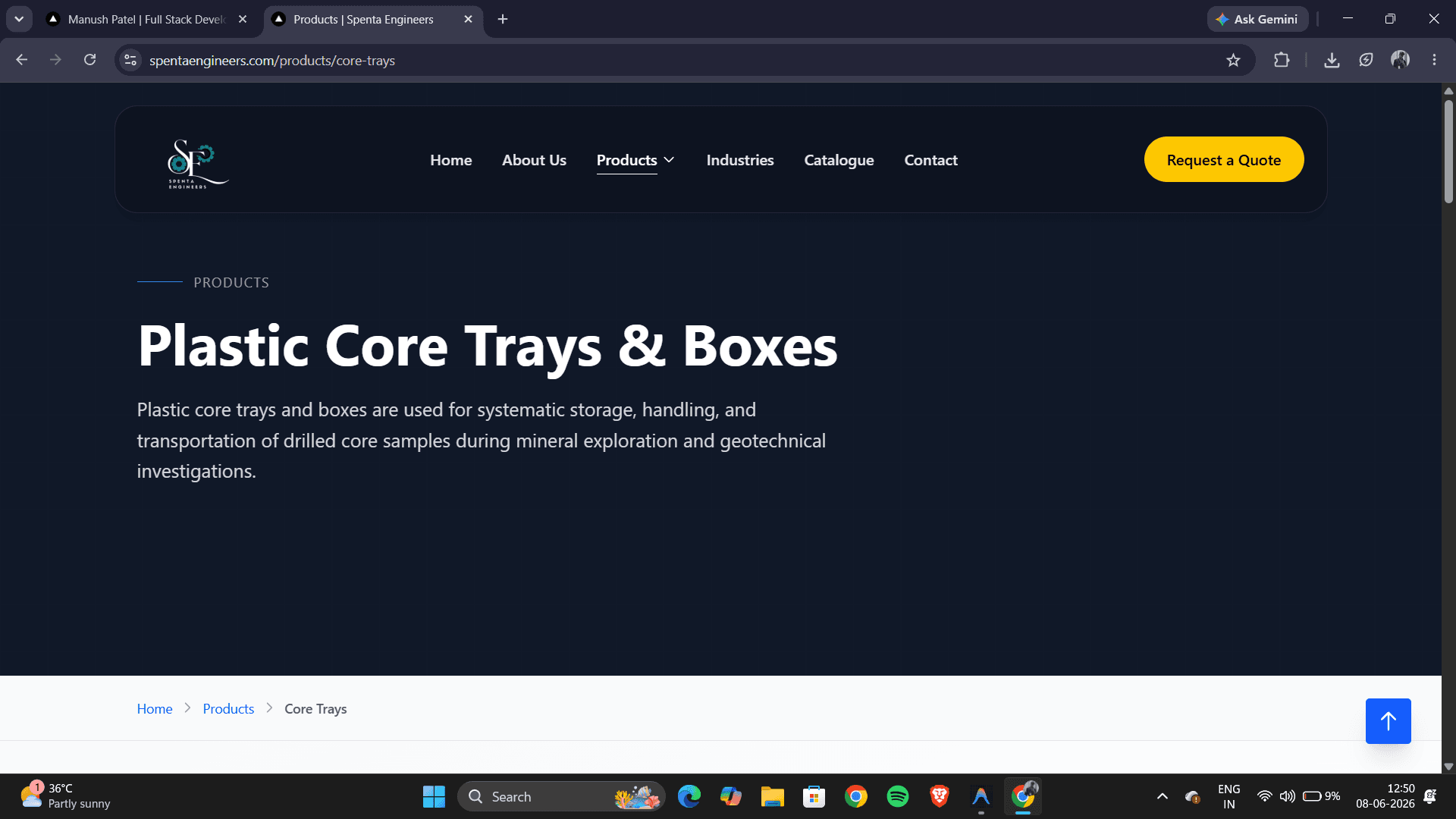Click the Request a Quote button
1456x819 pixels.
point(1224,159)
